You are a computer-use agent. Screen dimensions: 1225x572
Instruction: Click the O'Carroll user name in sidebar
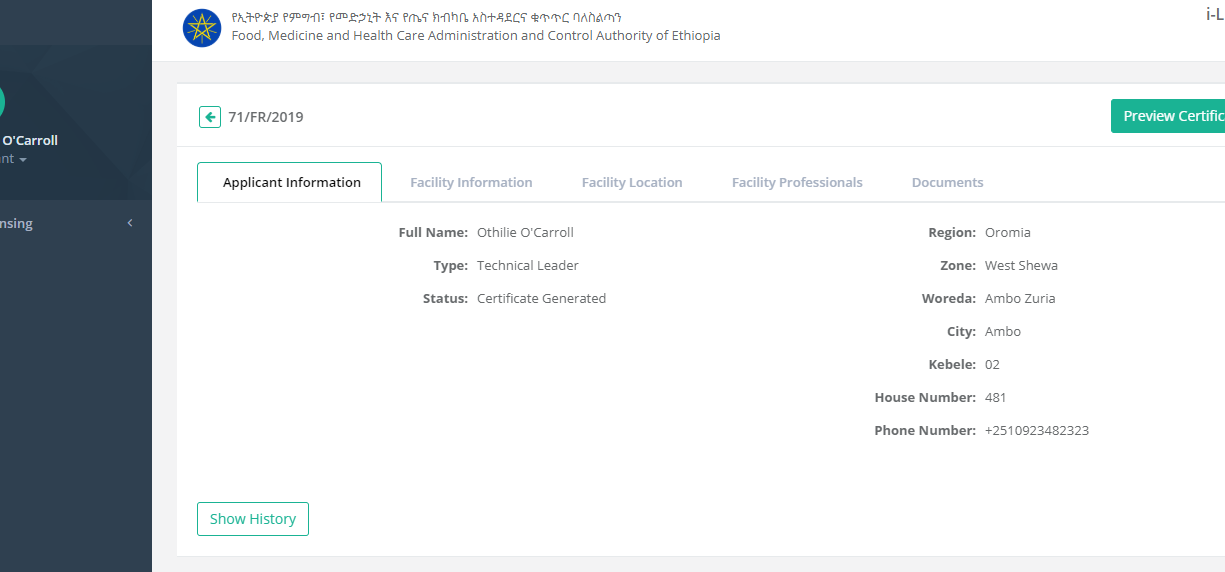[x=29, y=140]
